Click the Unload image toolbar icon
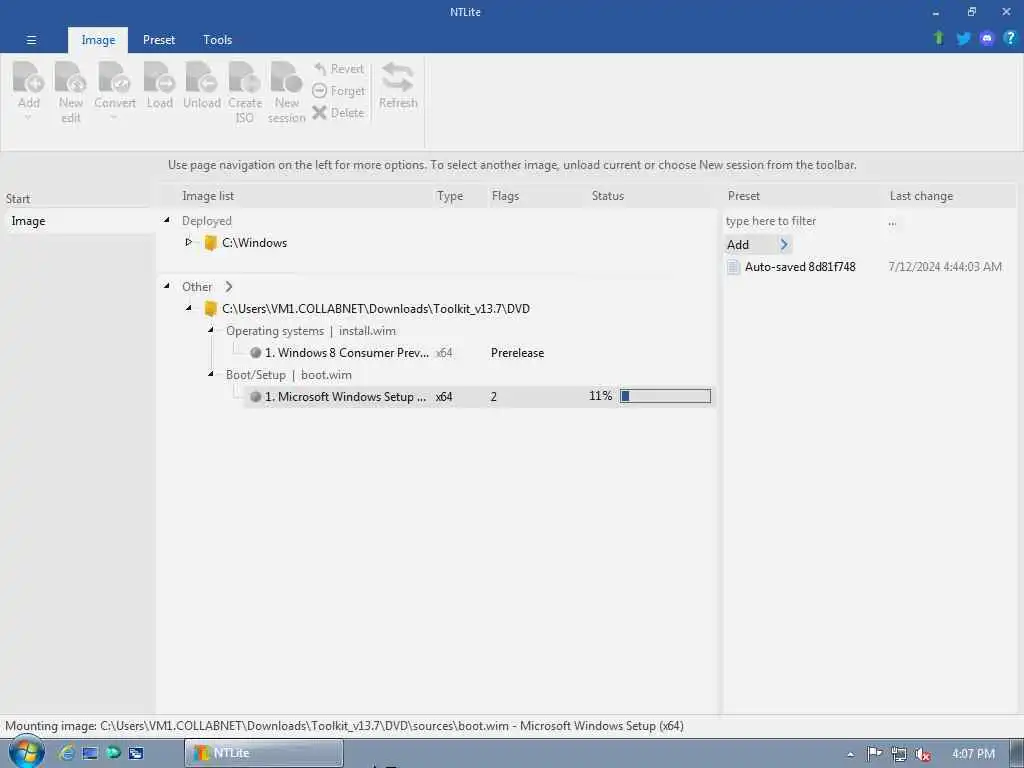Image resolution: width=1024 pixels, height=768 pixels. pos(201,77)
